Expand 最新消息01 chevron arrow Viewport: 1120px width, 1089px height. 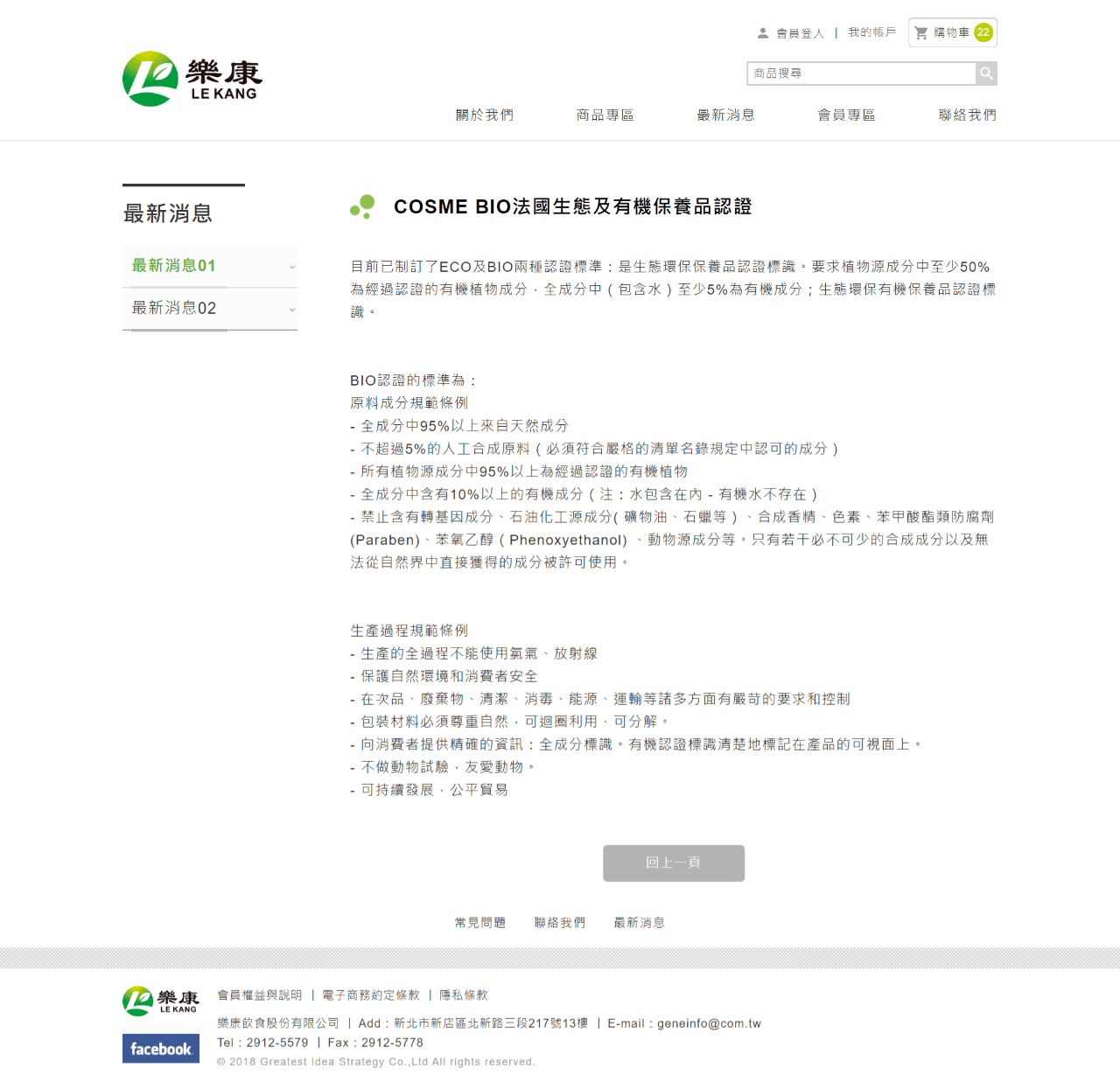coord(292,267)
